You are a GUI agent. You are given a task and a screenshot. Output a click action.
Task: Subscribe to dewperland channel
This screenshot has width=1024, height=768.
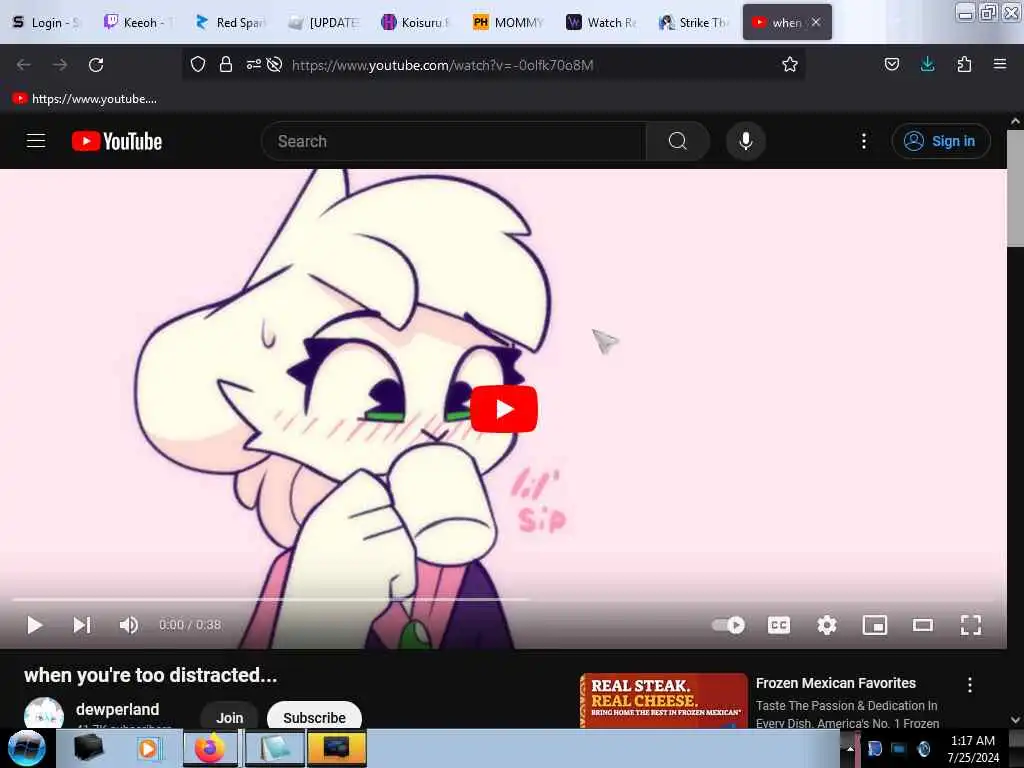click(314, 717)
